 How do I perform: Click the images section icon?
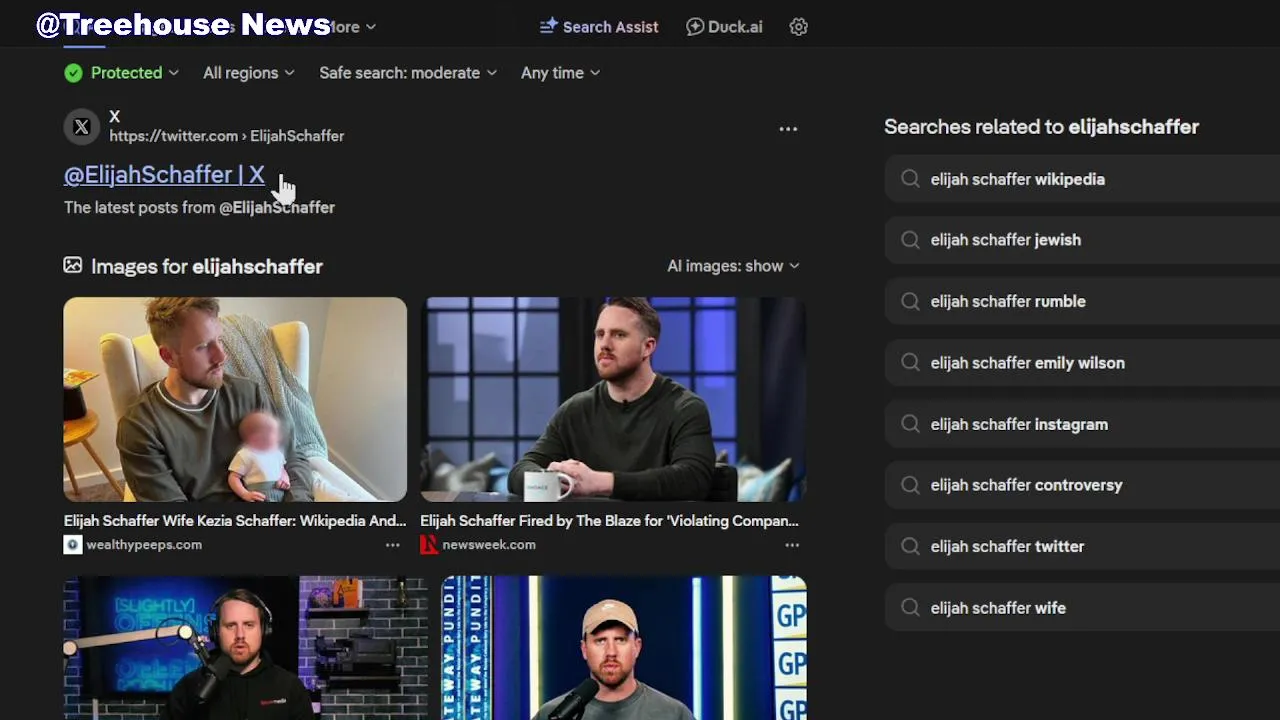[73, 265]
